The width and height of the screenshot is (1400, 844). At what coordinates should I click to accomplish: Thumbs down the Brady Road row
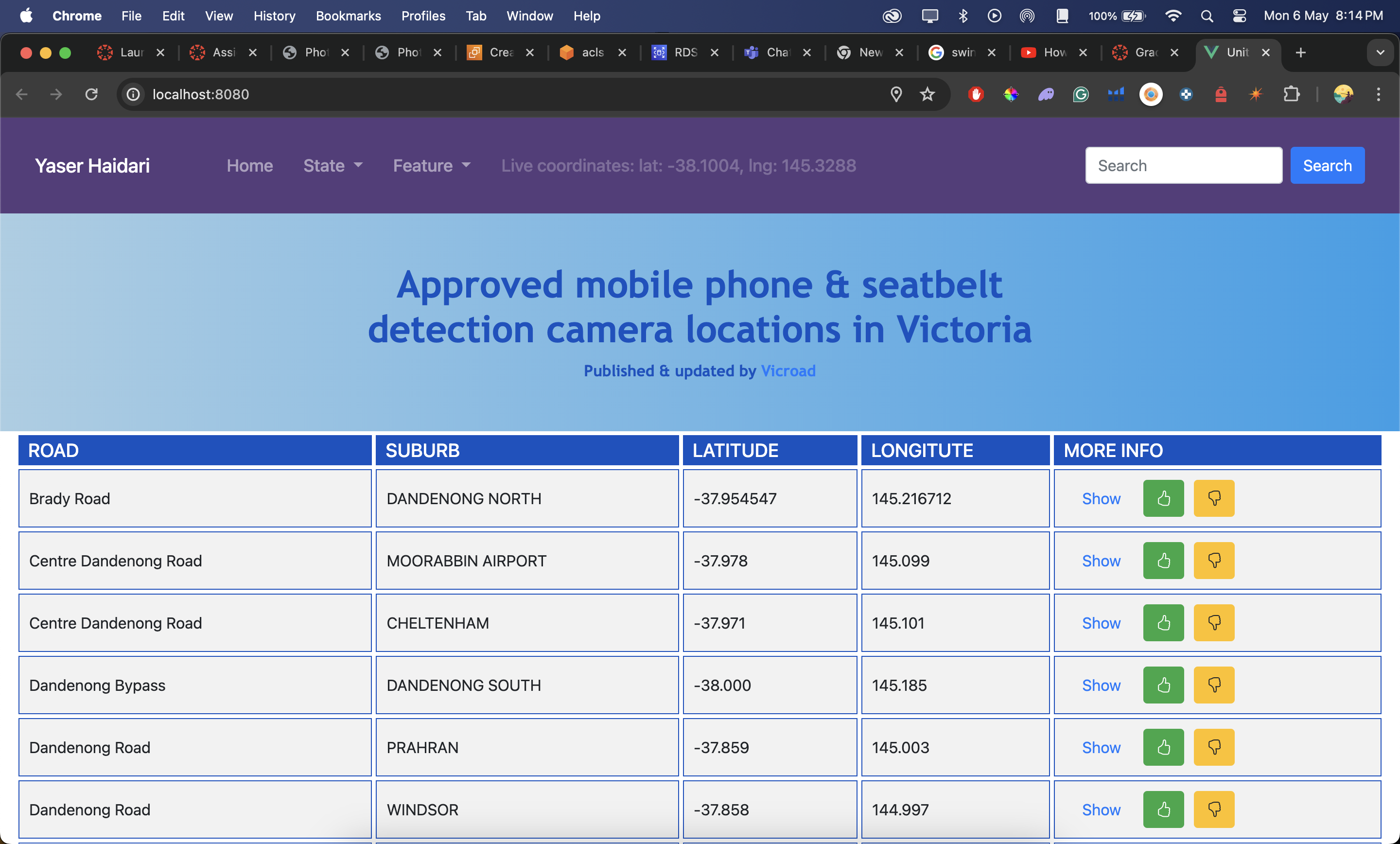pyautogui.click(x=1214, y=498)
